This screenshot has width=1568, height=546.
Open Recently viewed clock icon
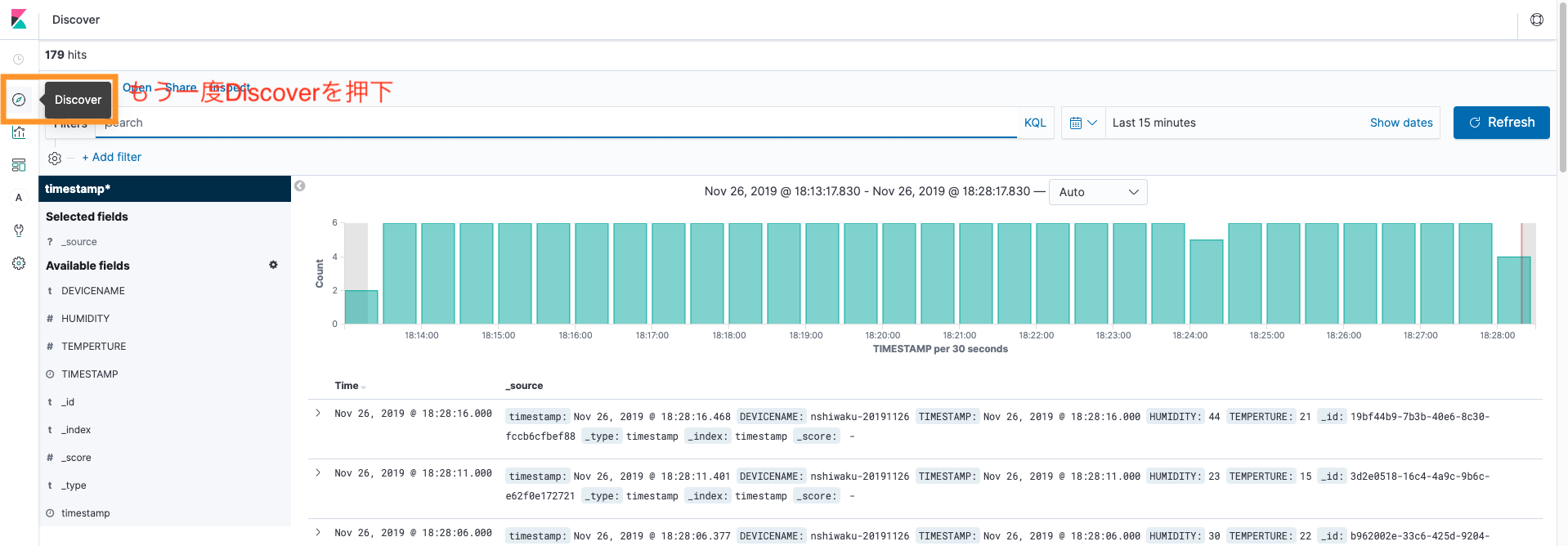point(19,59)
